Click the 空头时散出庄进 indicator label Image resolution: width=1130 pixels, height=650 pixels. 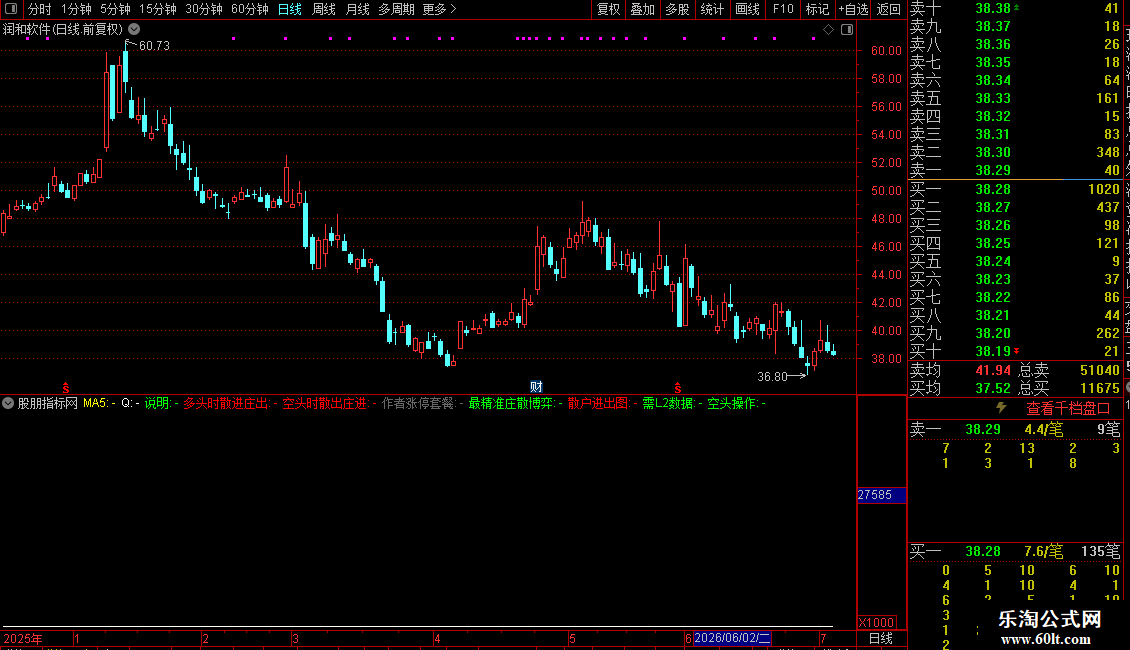329,403
